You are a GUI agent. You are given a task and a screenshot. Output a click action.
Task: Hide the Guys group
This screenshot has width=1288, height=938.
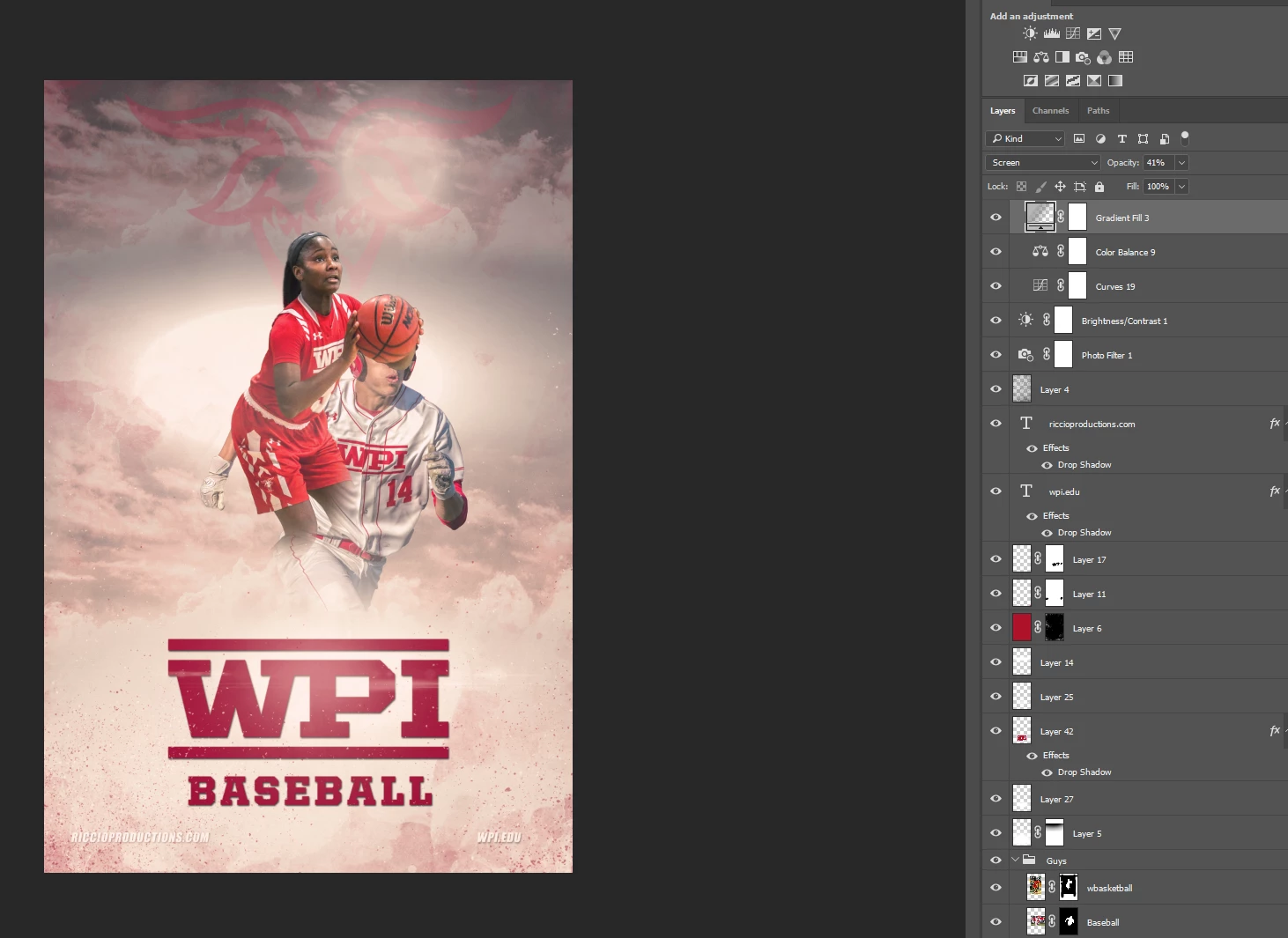996,860
